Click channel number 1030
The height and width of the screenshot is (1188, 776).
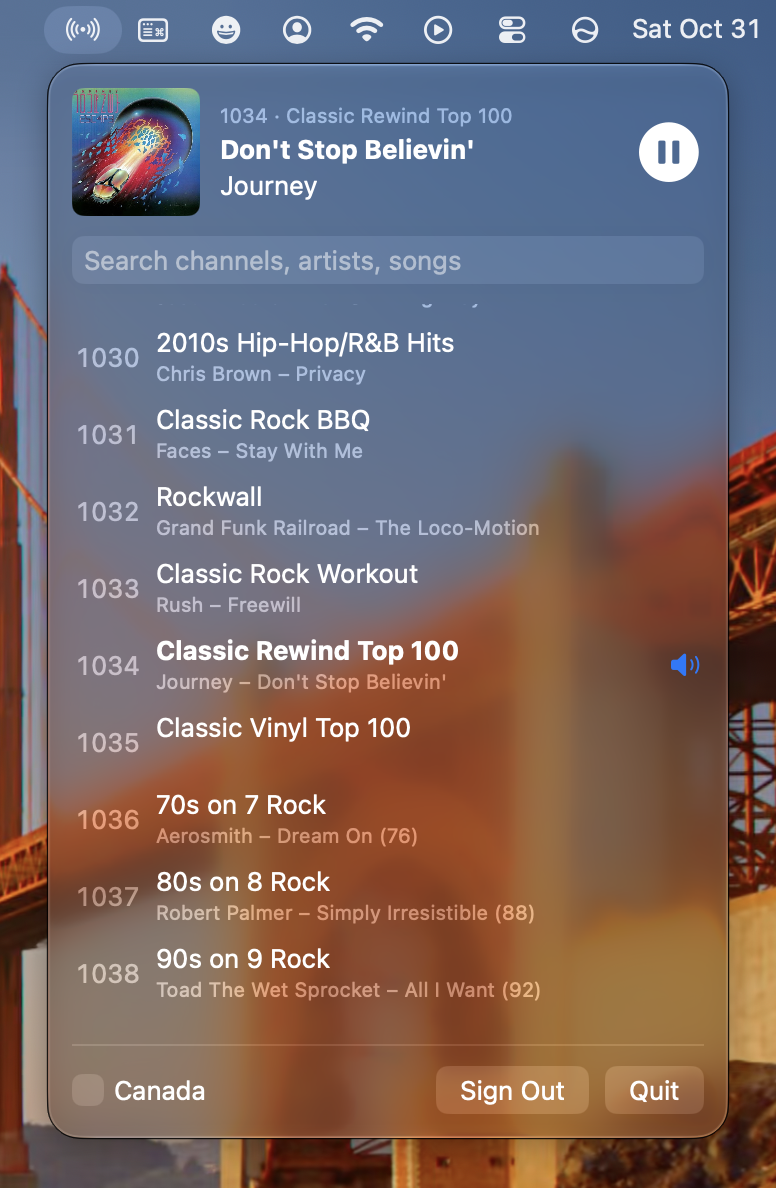pos(108,358)
